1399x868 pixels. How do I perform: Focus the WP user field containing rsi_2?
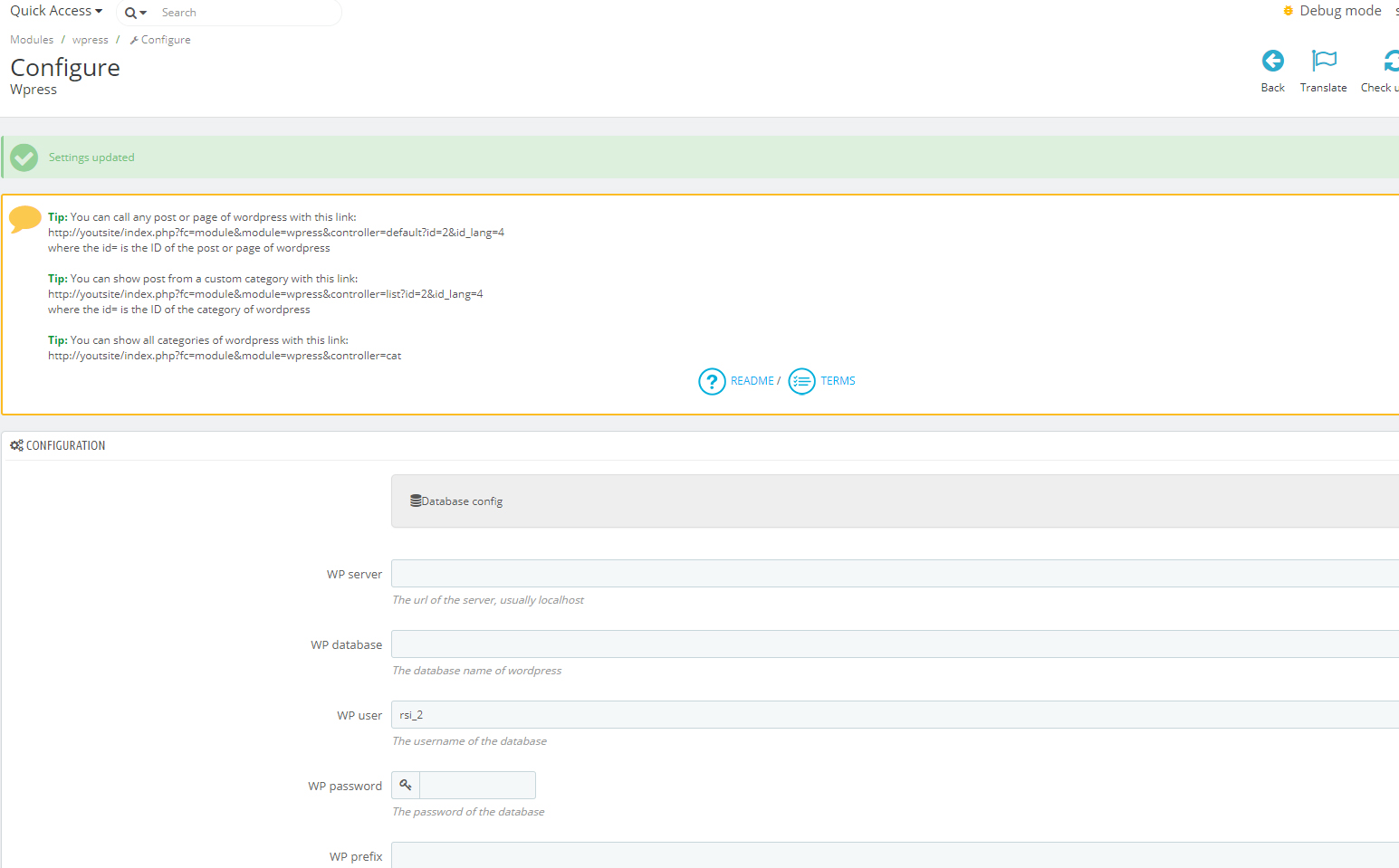[x=895, y=715]
